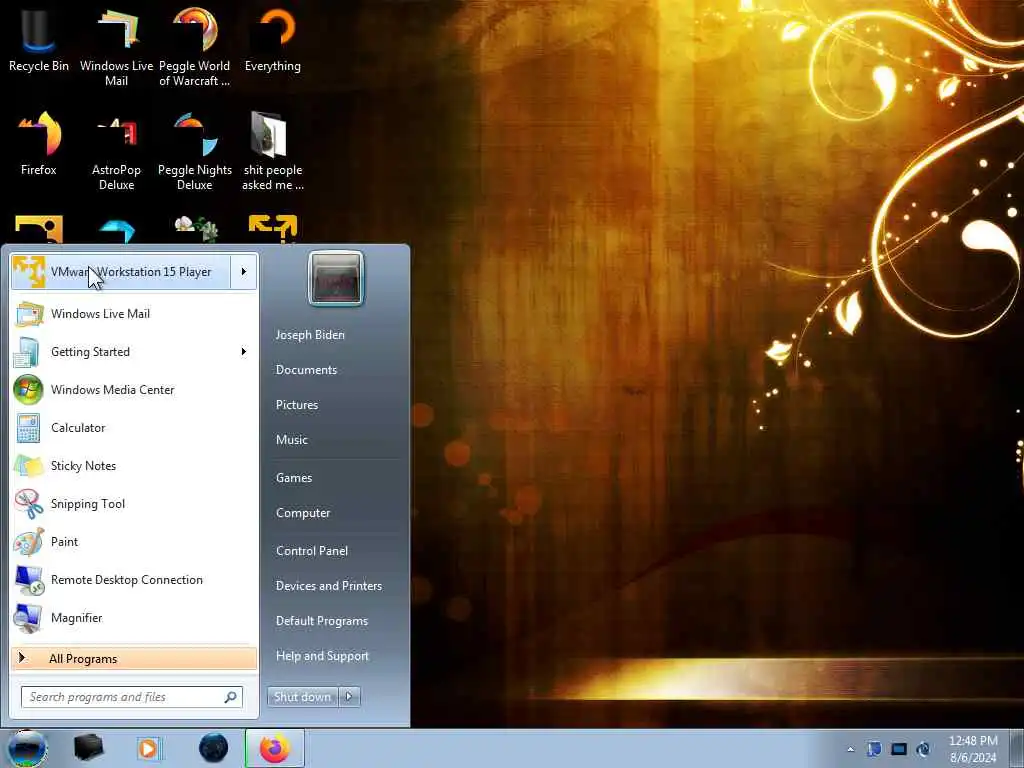Select Peggle Nights Deluxe desktop icon
Screen dimensions: 1024x768
coord(195,152)
